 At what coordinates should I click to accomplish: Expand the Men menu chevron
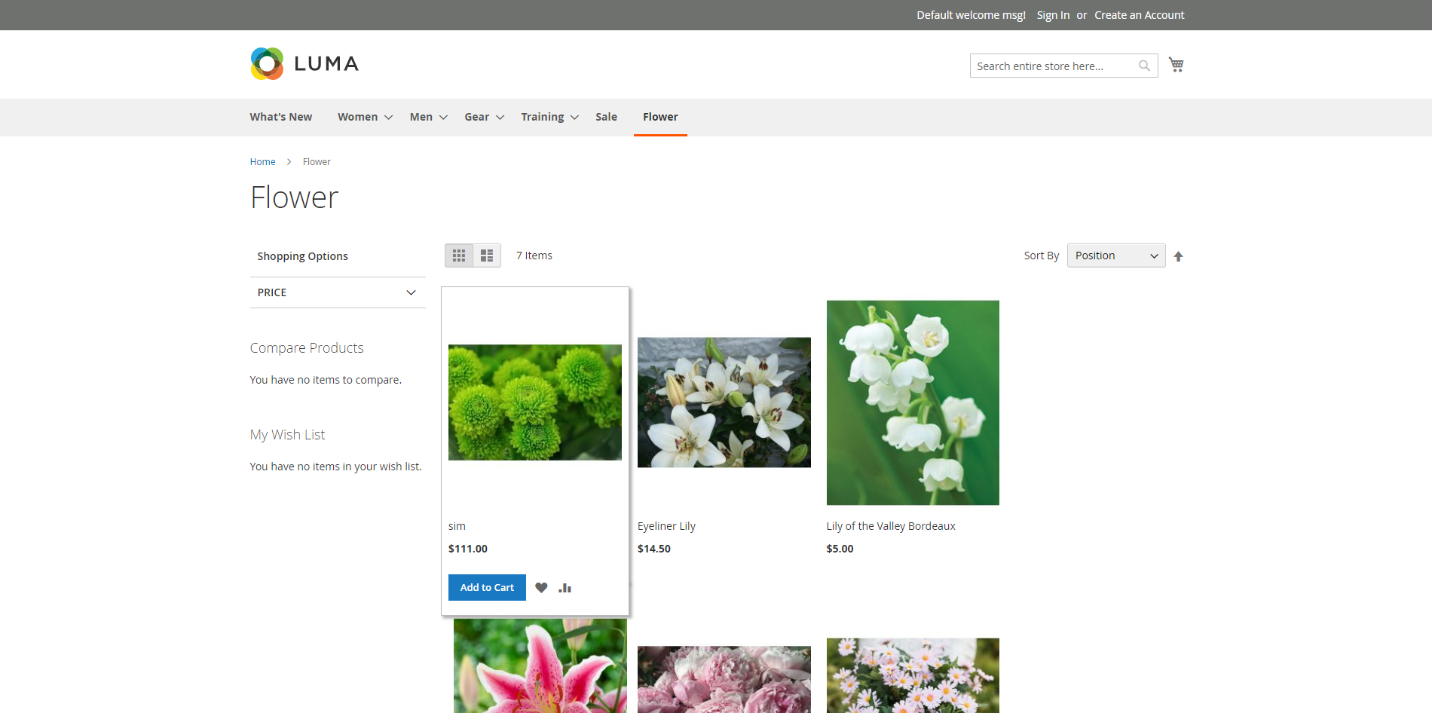pos(443,118)
